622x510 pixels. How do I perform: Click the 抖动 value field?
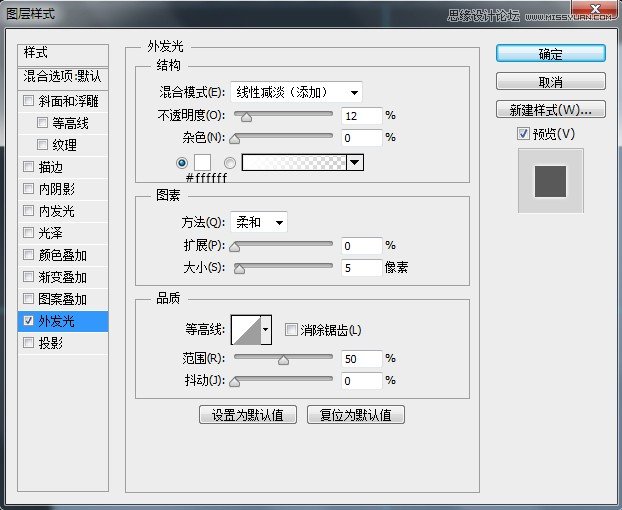click(x=362, y=381)
